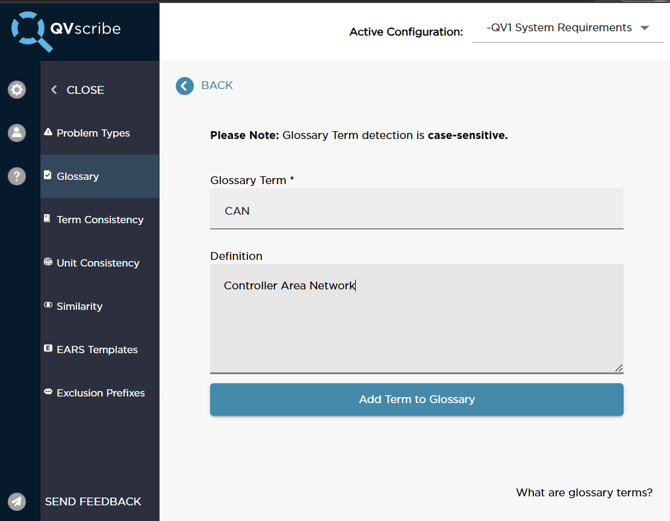Click the help question mark icon

pyautogui.click(x=17, y=176)
